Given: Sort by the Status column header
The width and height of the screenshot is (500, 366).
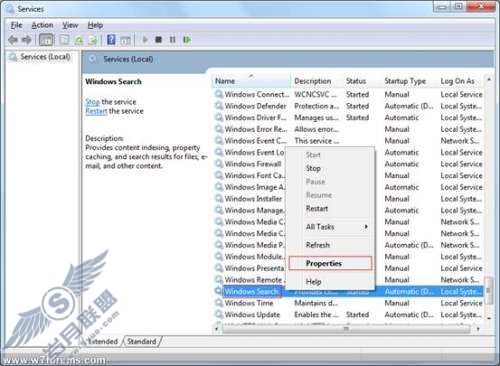Looking at the screenshot, I should point(362,81).
